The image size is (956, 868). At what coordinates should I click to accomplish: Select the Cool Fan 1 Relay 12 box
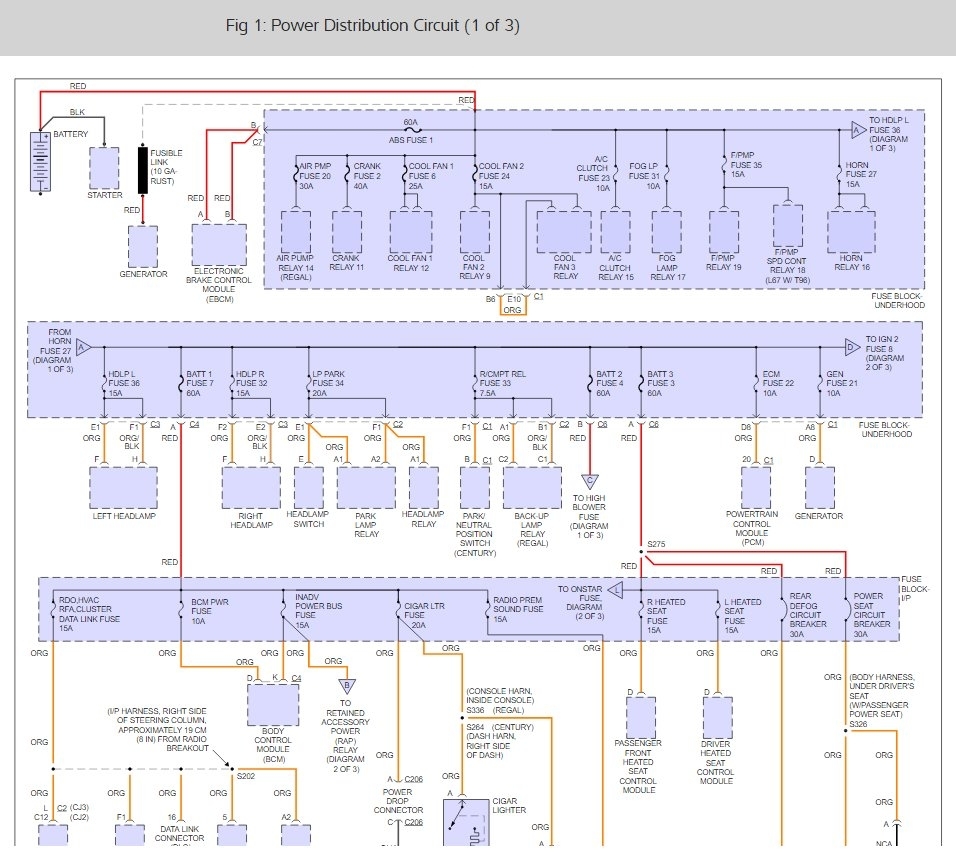coord(411,232)
